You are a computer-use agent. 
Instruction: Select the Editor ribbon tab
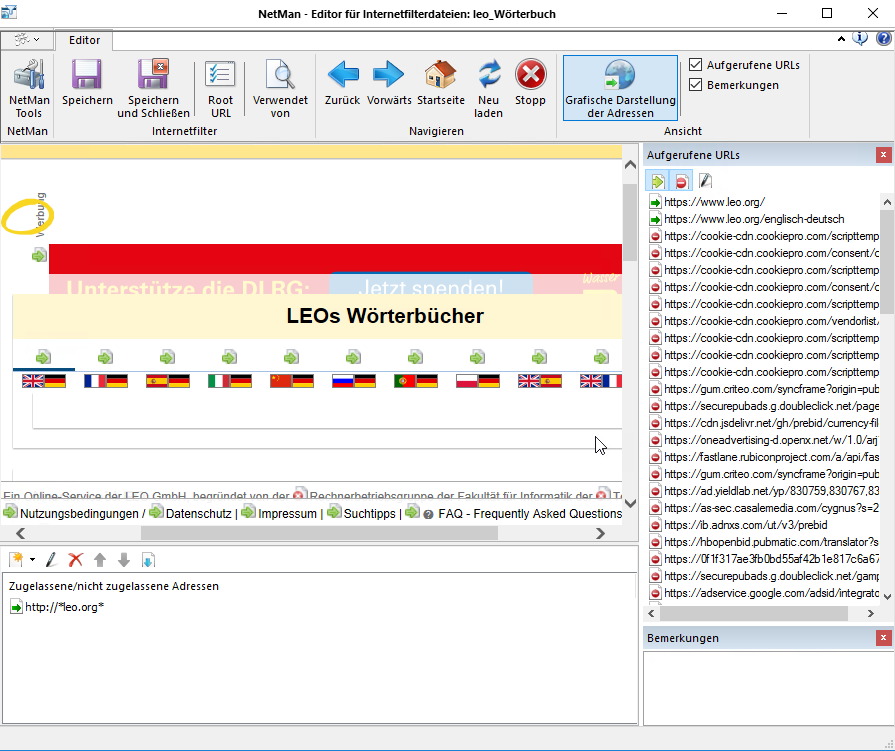[x=84, y=40]
